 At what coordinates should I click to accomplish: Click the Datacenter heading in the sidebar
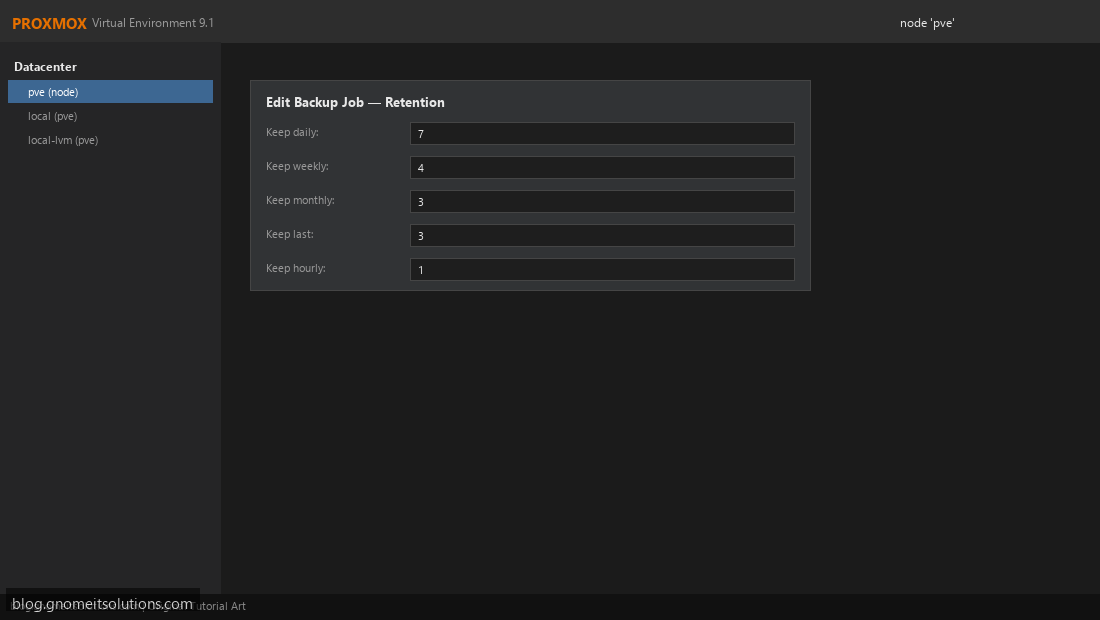coord(46,67)
